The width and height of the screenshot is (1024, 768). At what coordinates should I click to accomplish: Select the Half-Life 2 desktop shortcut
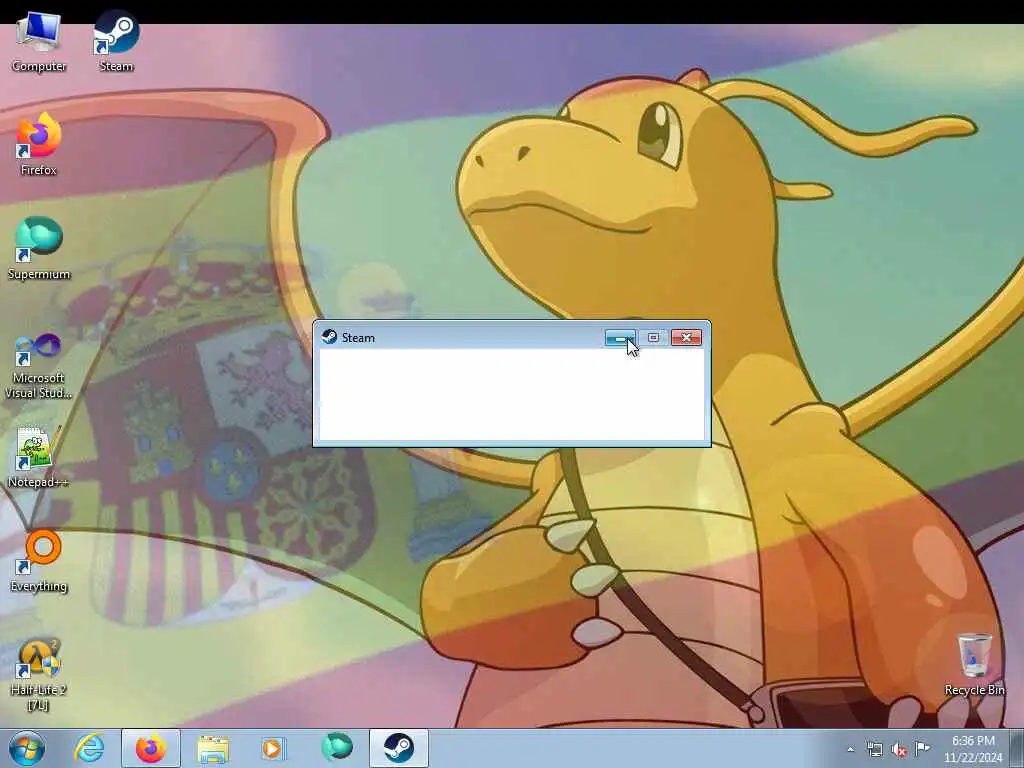[39, 675]
